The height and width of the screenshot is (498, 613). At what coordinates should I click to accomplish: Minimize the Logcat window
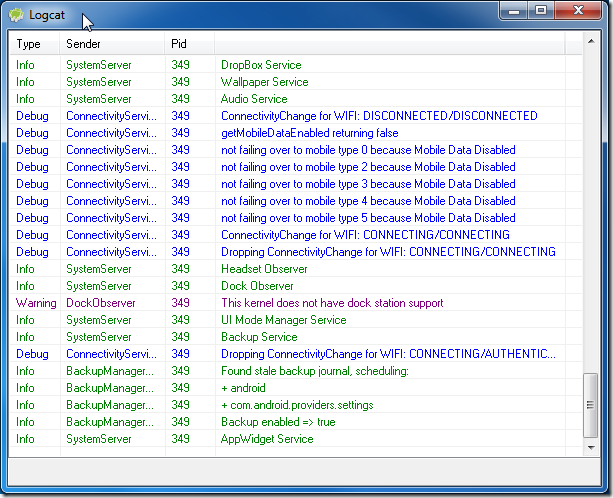click(x=515, y=11)
